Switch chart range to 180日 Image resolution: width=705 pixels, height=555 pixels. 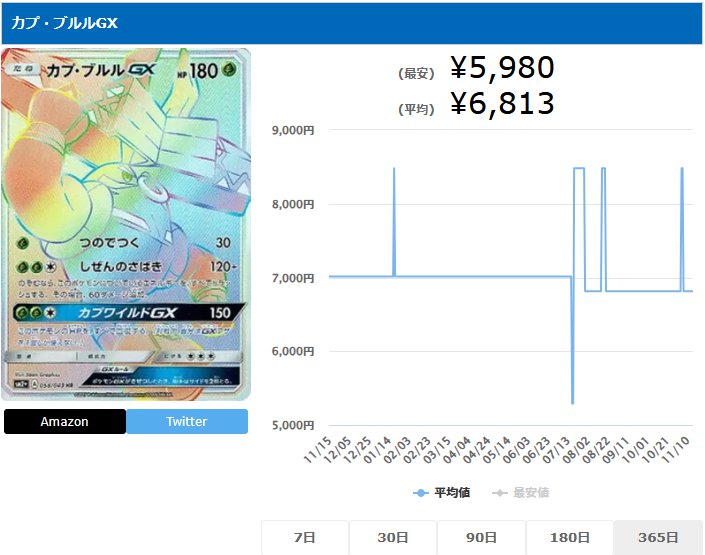pyautogui.click(x=570, y=537)
